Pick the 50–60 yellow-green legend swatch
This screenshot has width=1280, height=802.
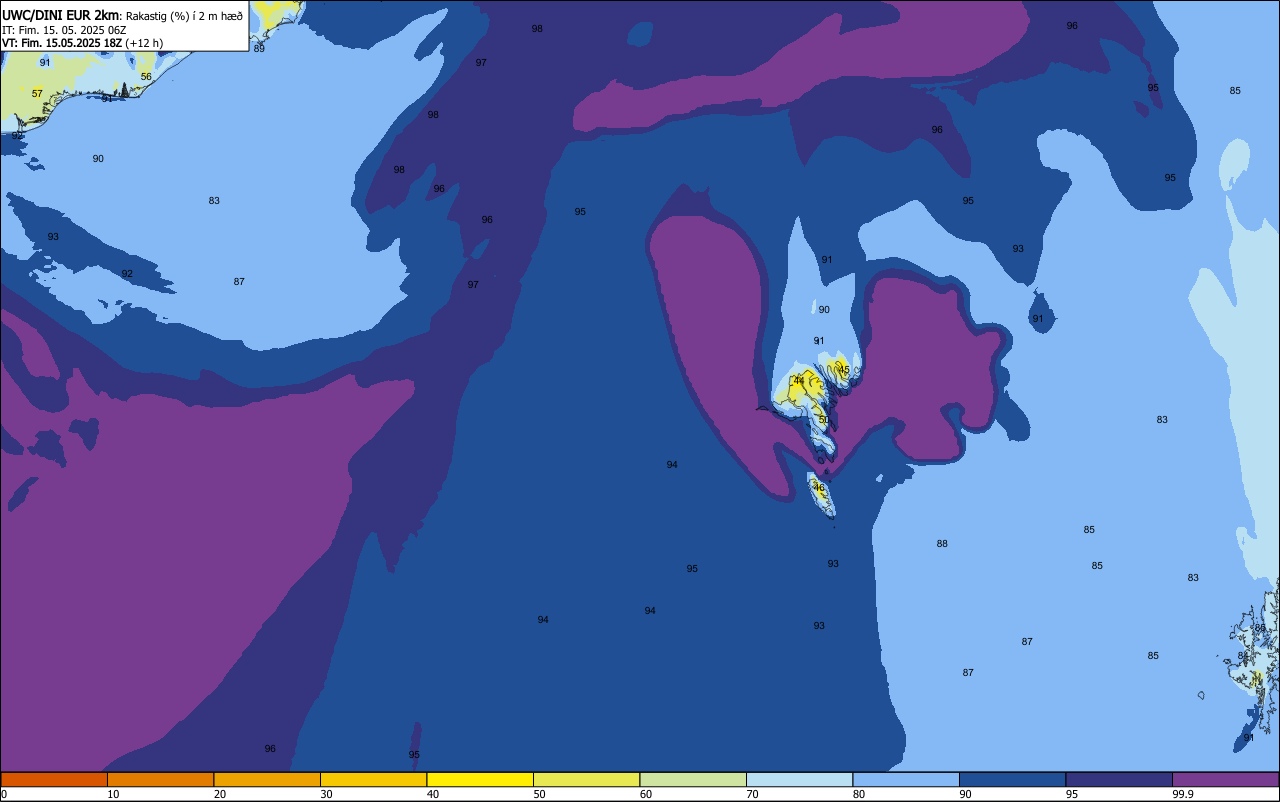(x=586, y=779)
